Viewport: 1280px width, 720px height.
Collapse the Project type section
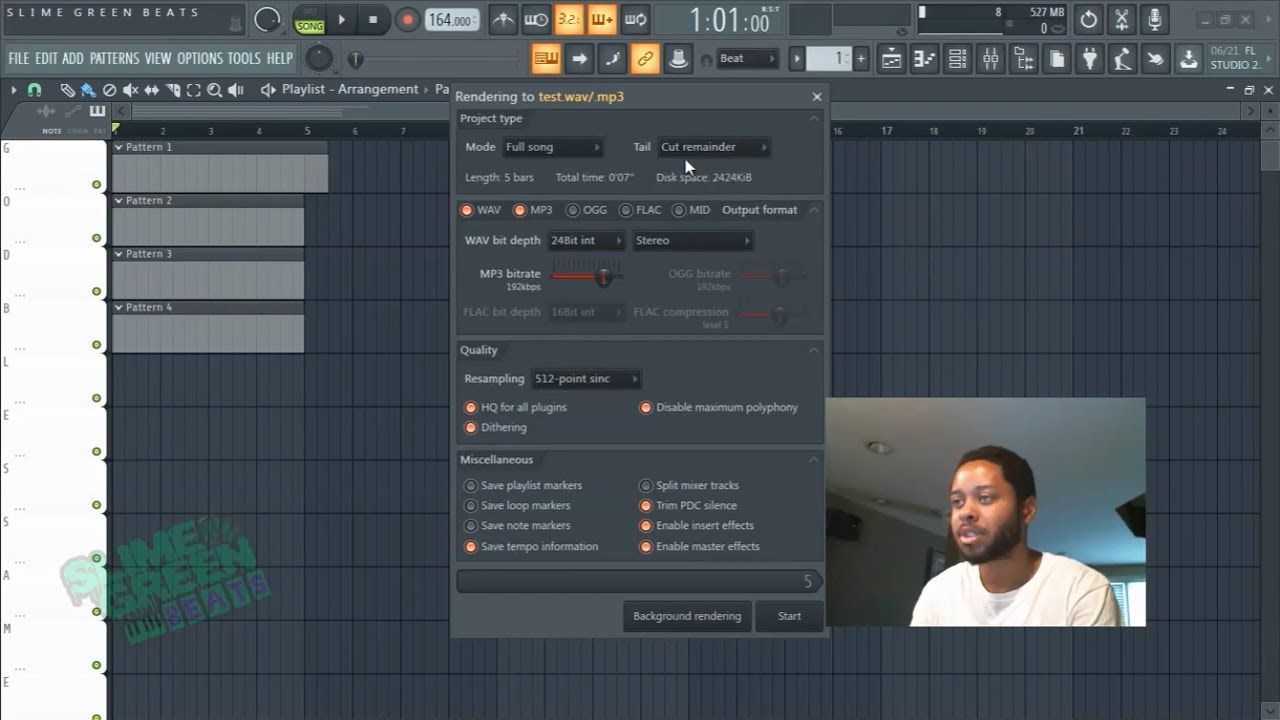[814, 118]
